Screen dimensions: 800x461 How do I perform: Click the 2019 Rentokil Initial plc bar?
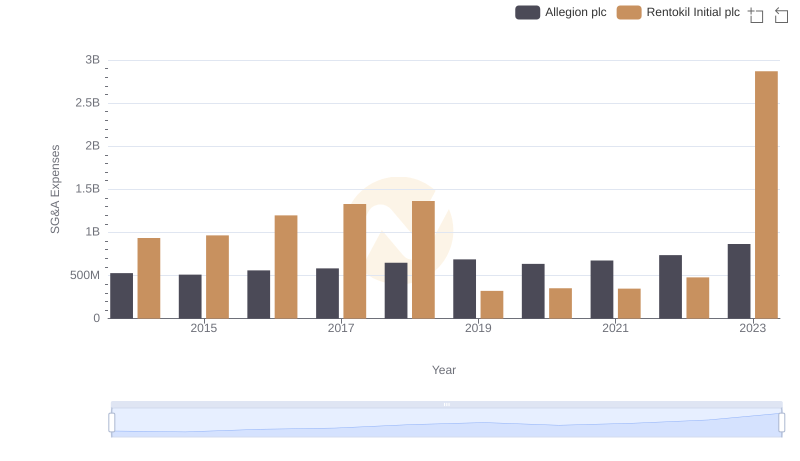pyautogui.click(x=492, y=304)
